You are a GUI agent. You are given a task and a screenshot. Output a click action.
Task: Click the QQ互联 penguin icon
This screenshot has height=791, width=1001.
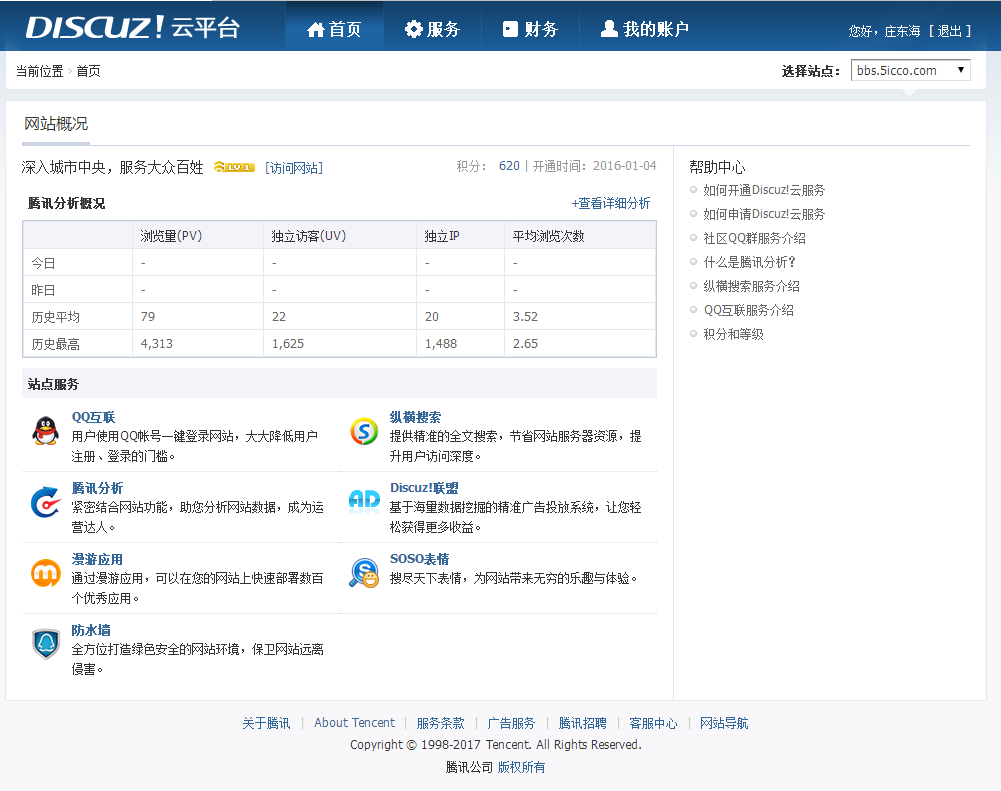click(x=45, y=431)
